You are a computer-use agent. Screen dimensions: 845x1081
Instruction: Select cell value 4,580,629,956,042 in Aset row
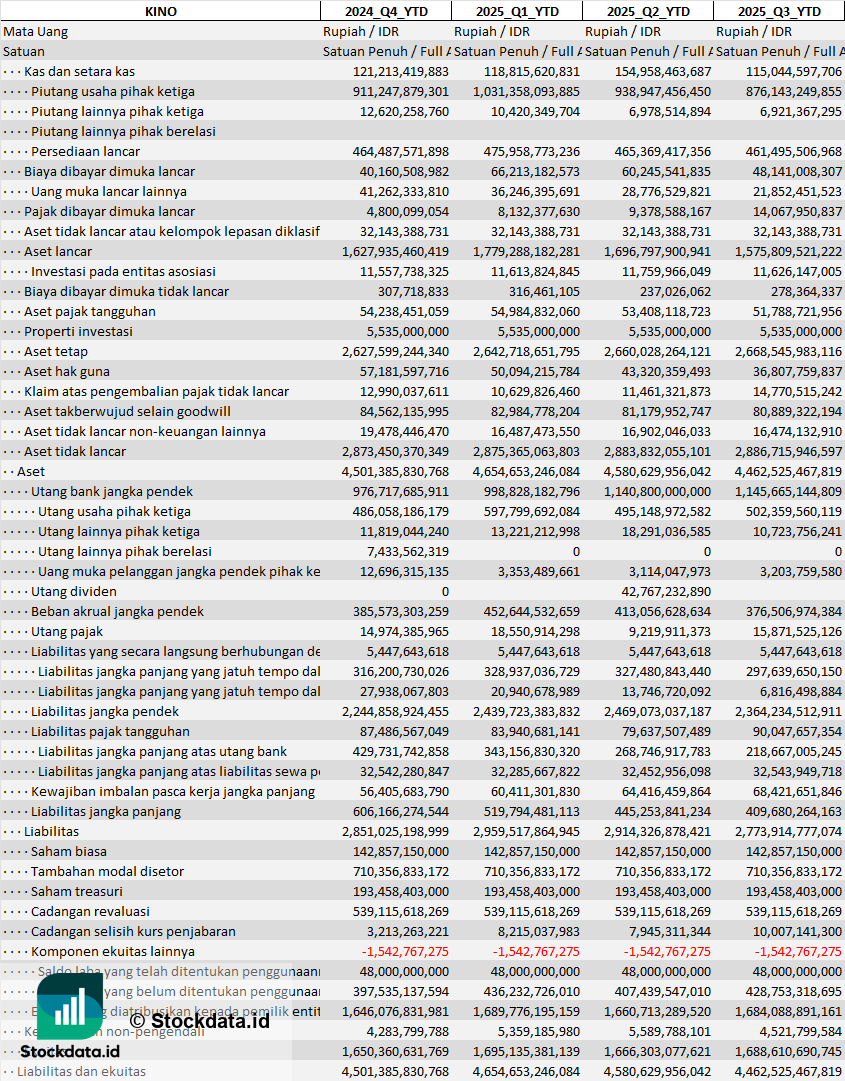pos(657,472)
